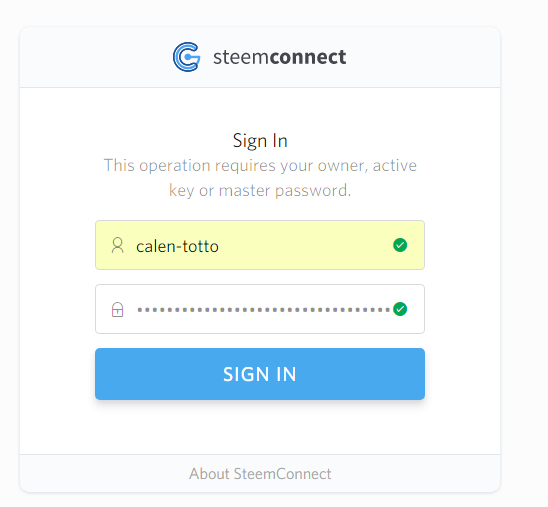Click the padlock icon in password field
This screenshot has width=548, height=507.
click(x=117, y=310)
